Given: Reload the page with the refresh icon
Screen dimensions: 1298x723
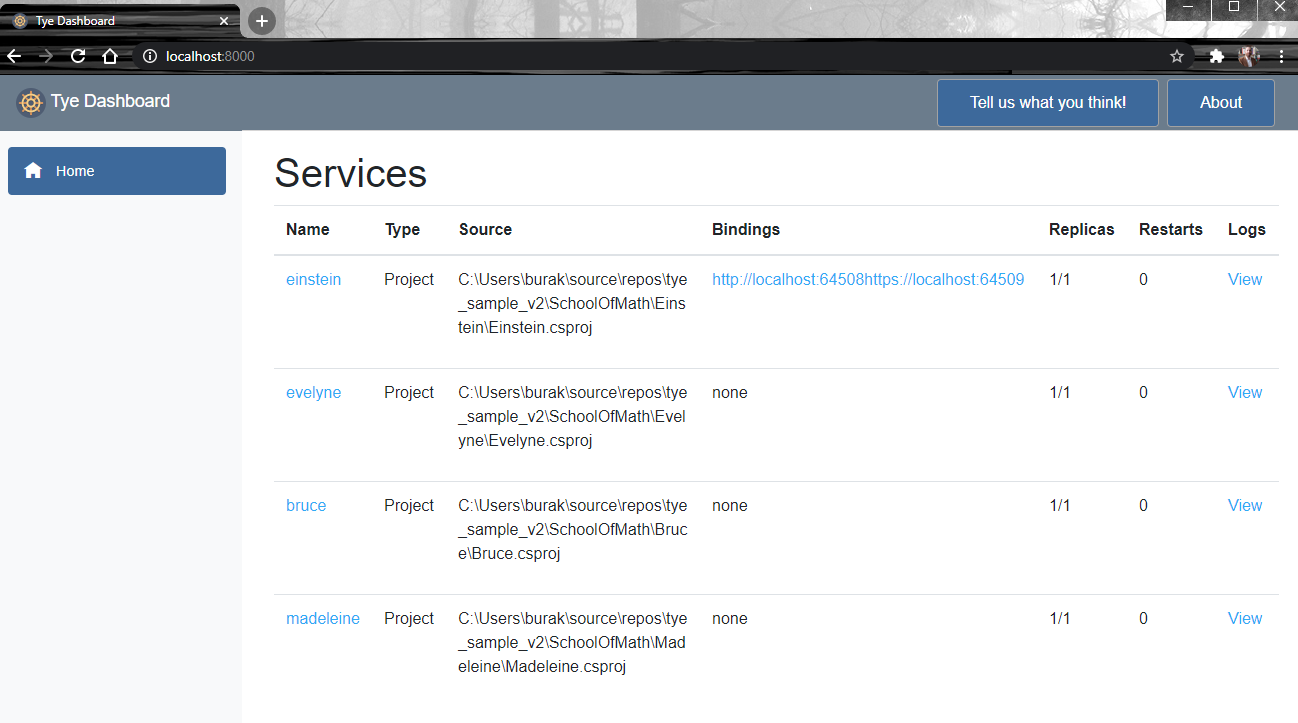Looking at the screenshot, I should 78,56.
